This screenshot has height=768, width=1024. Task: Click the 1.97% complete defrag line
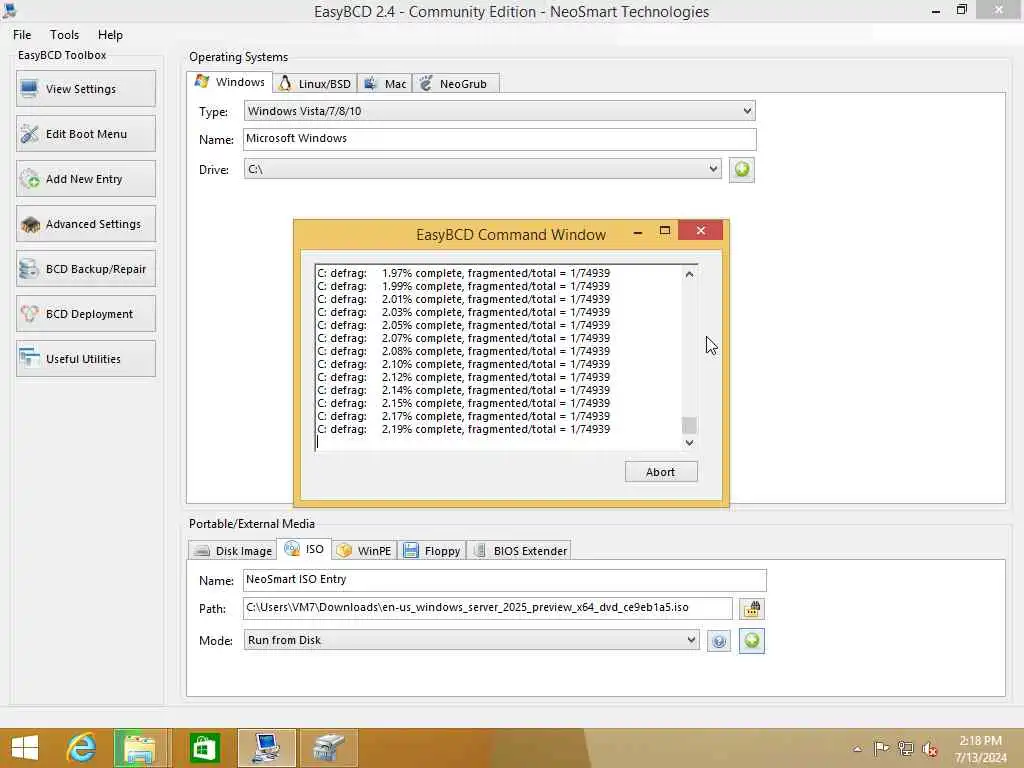pos(464,273)
